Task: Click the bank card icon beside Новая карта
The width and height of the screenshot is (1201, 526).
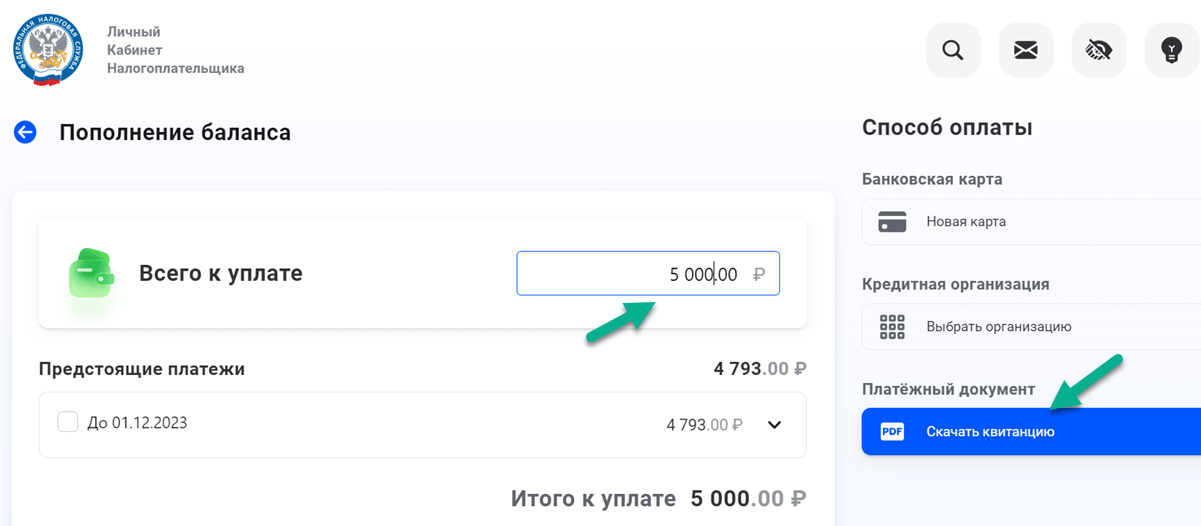Action: coord(892,222)
